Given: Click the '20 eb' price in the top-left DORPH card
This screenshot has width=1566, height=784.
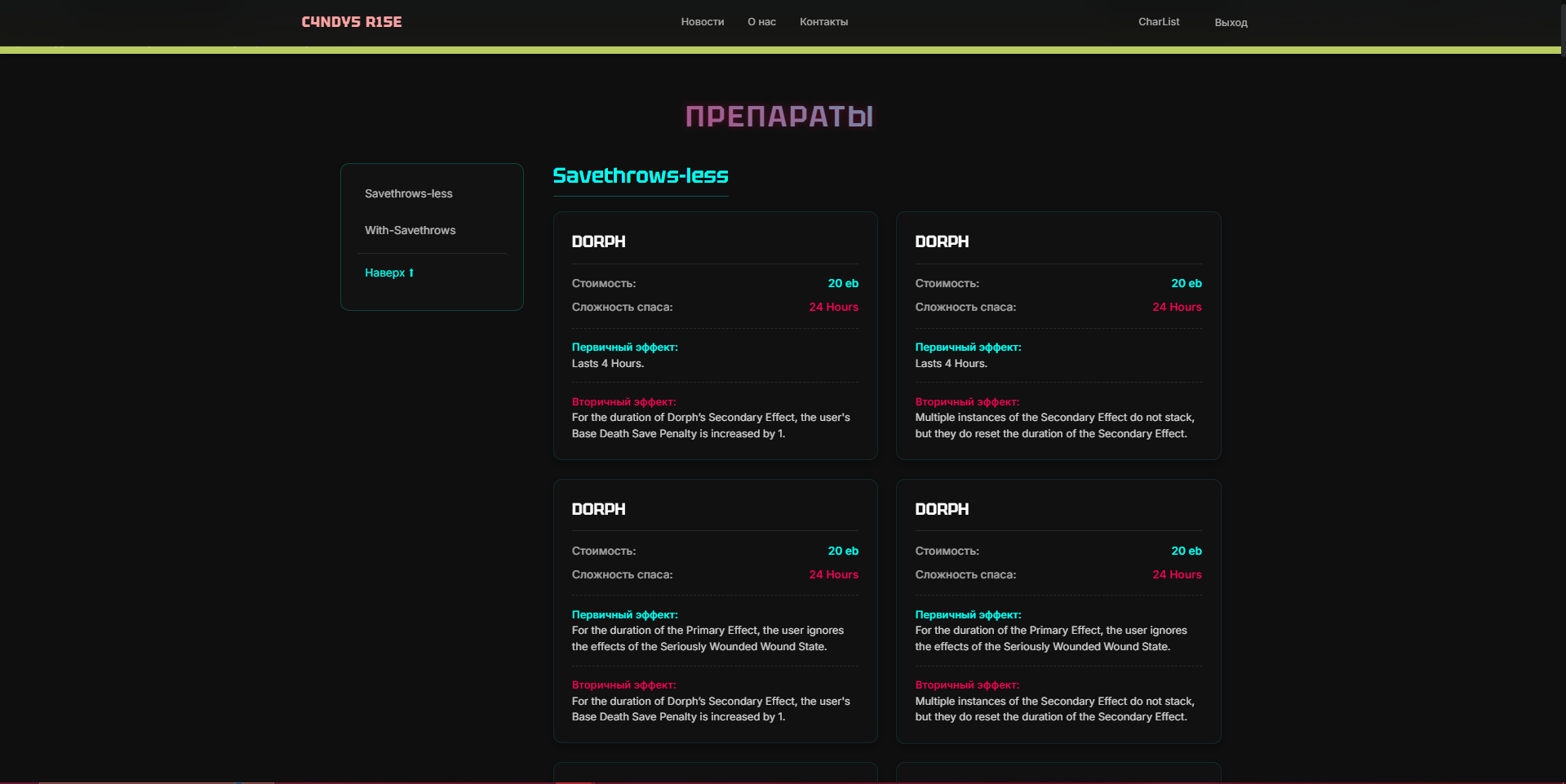Looking at the screenshot, I should tap(843, 283).
